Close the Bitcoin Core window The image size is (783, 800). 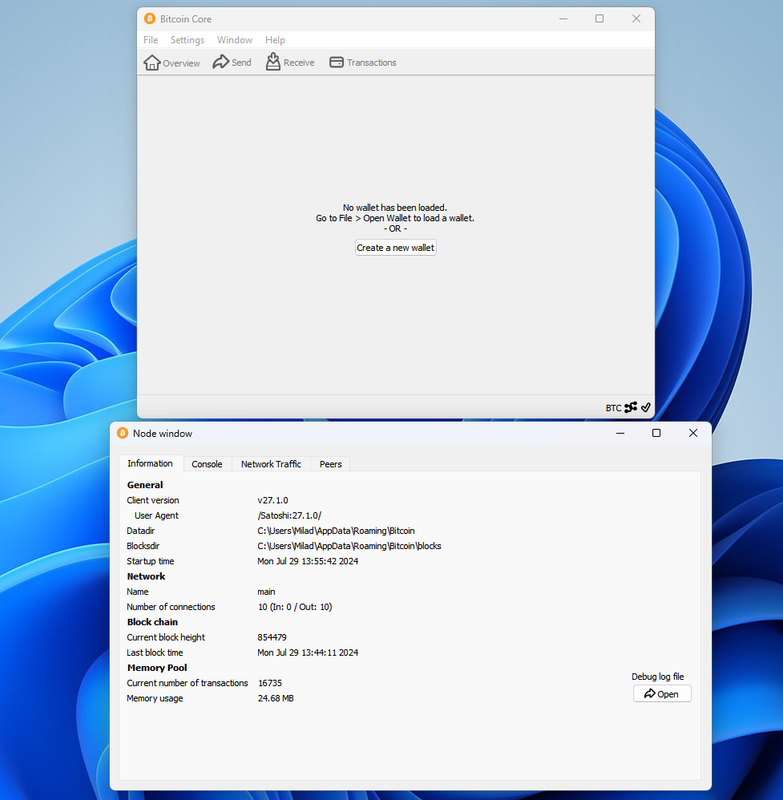tap(636, 19)
